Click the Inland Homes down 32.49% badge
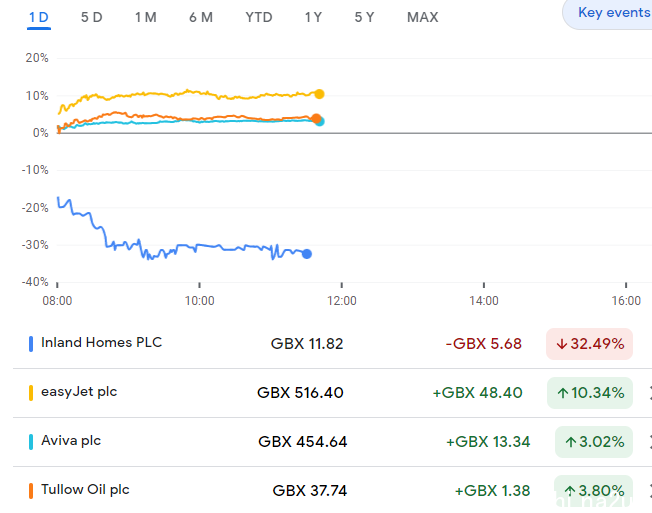This screenshot has height=513, width=652. tap(589, 344)
